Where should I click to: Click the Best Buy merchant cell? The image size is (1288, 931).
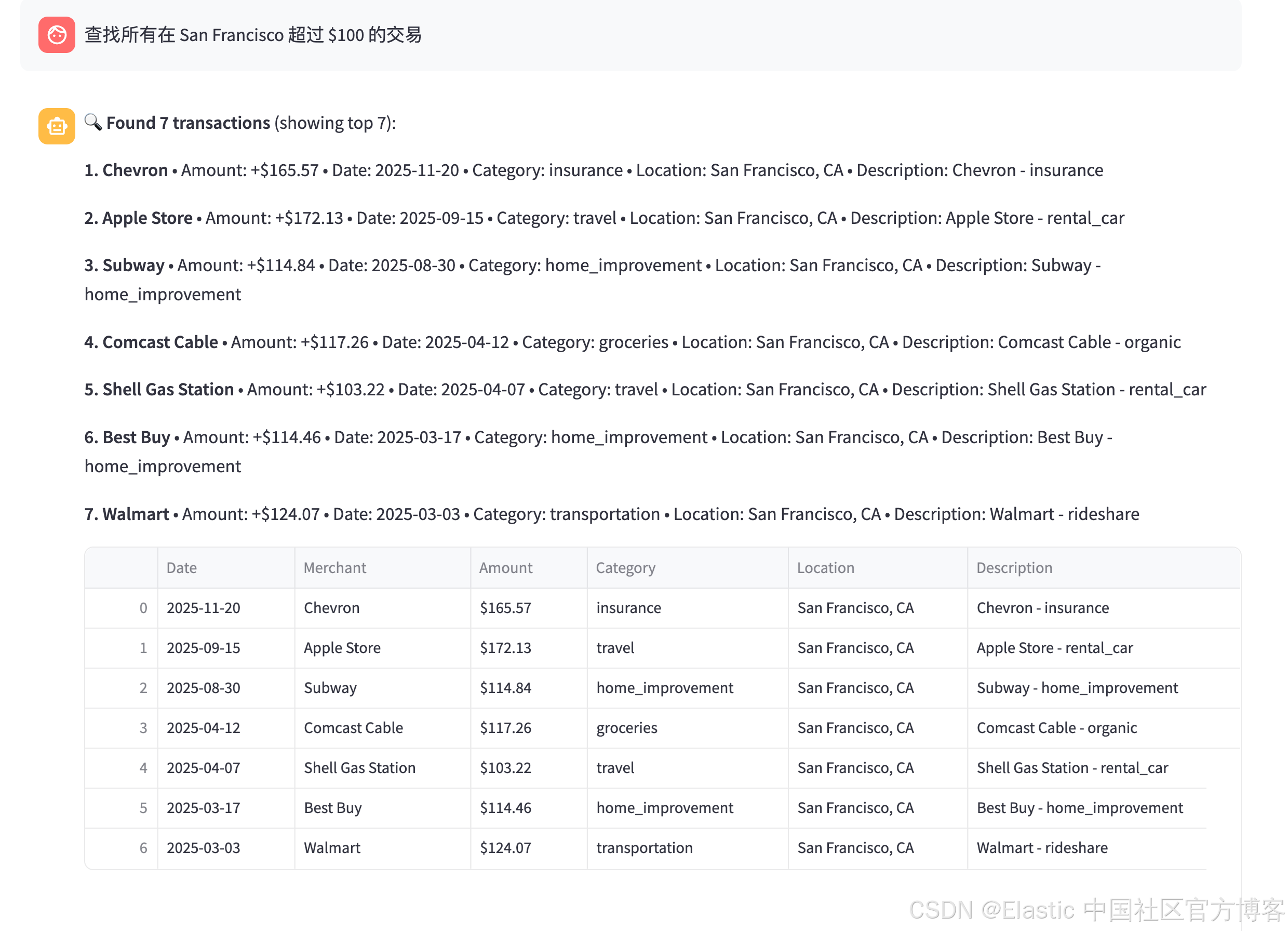(x=383, y=808)
